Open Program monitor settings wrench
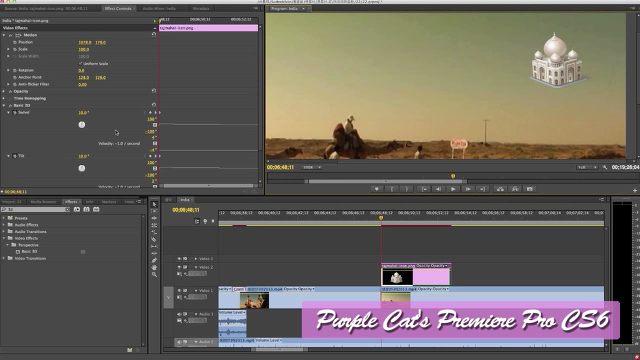The width and height of the screenshot is (640, 360). (605, 167)
